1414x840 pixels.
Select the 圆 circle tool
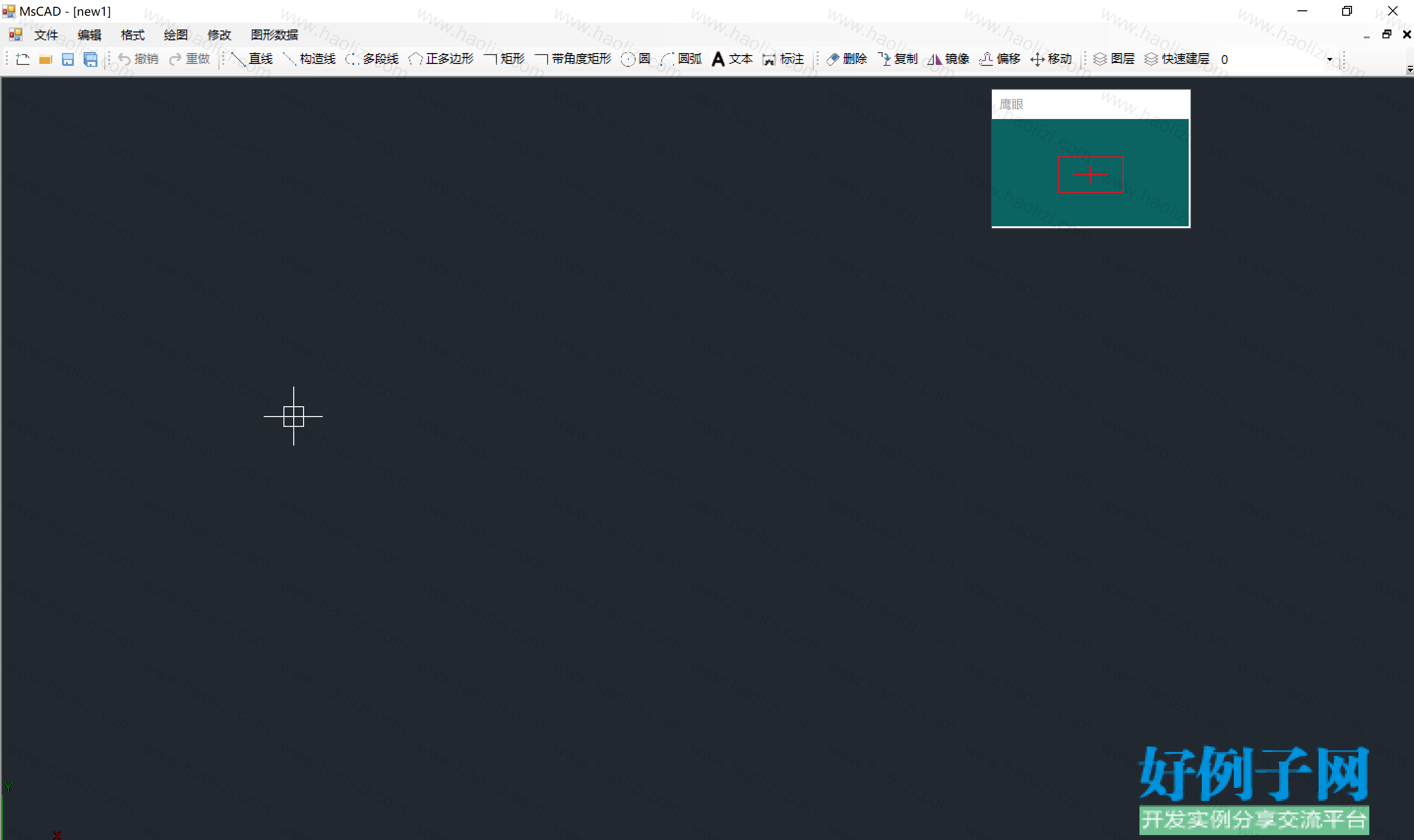[x=635, y=59]
